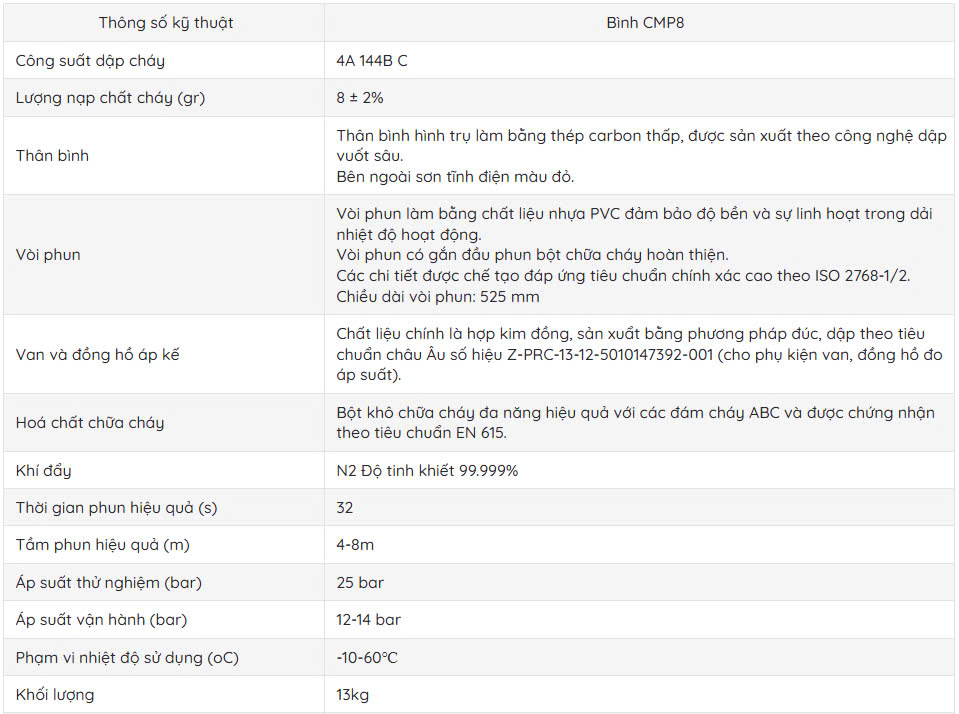Click the "Bình CMP8" column header
This screenshot has height=714, width=959.
(645, 23)
